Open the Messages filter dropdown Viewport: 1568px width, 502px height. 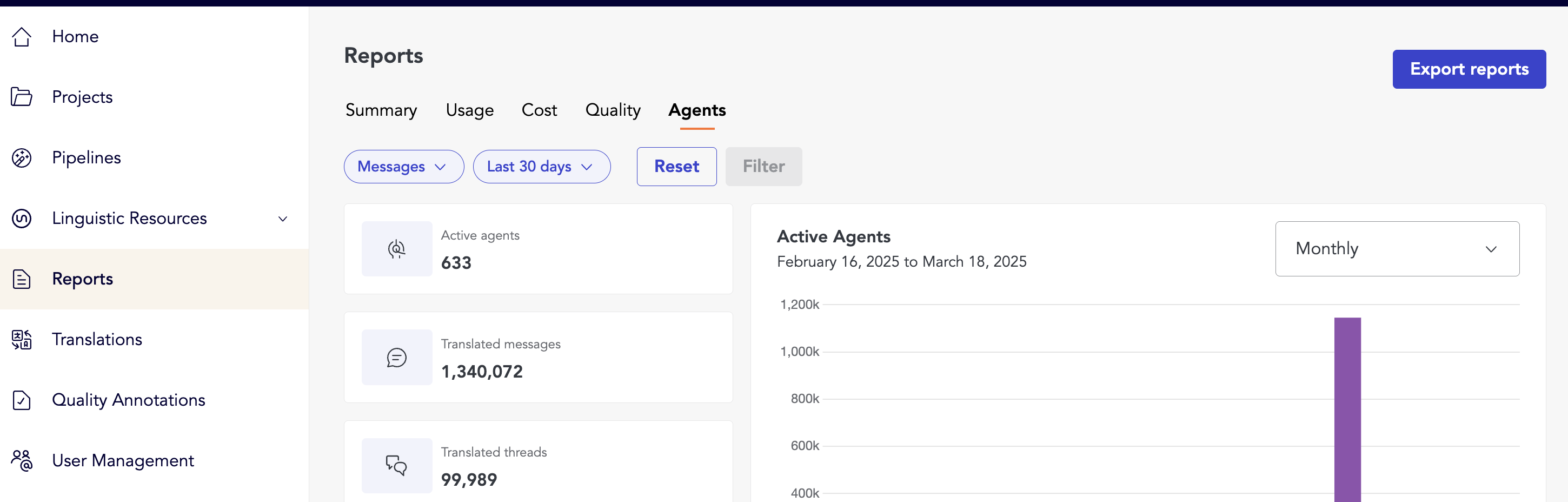point(403,166)
